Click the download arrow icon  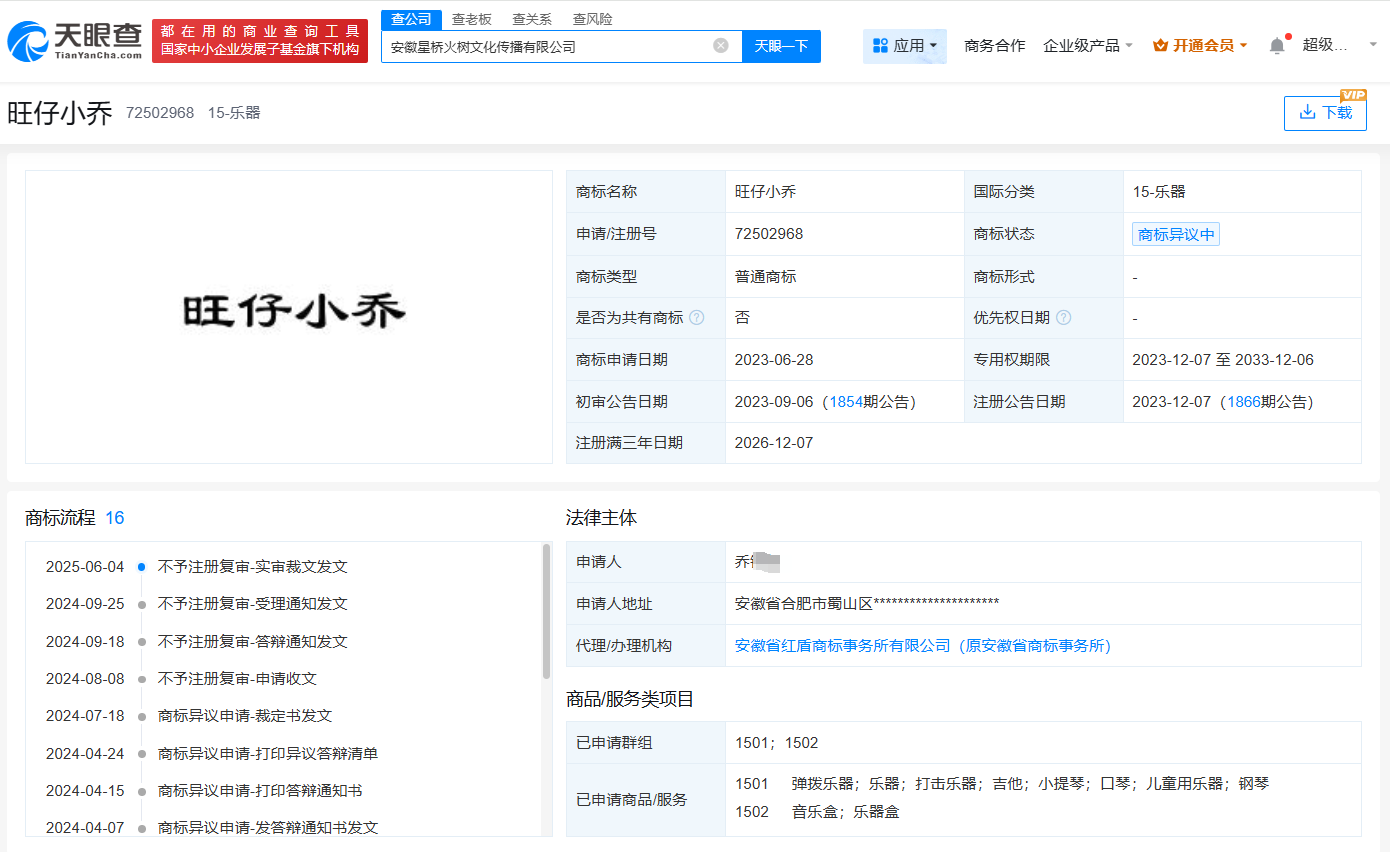1307,112
